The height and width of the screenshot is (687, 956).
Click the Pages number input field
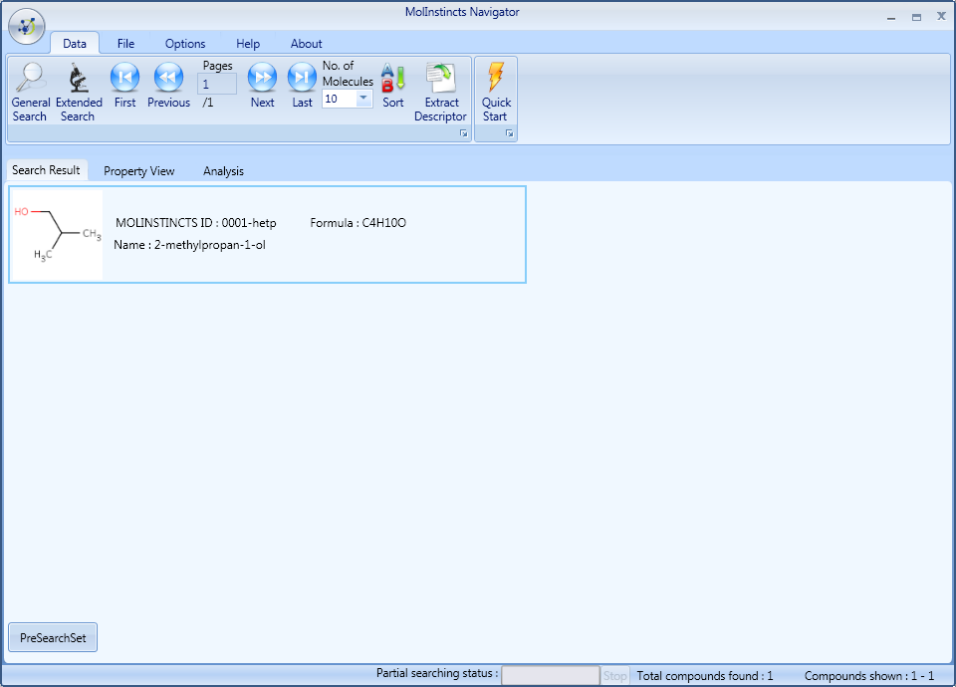216,84
